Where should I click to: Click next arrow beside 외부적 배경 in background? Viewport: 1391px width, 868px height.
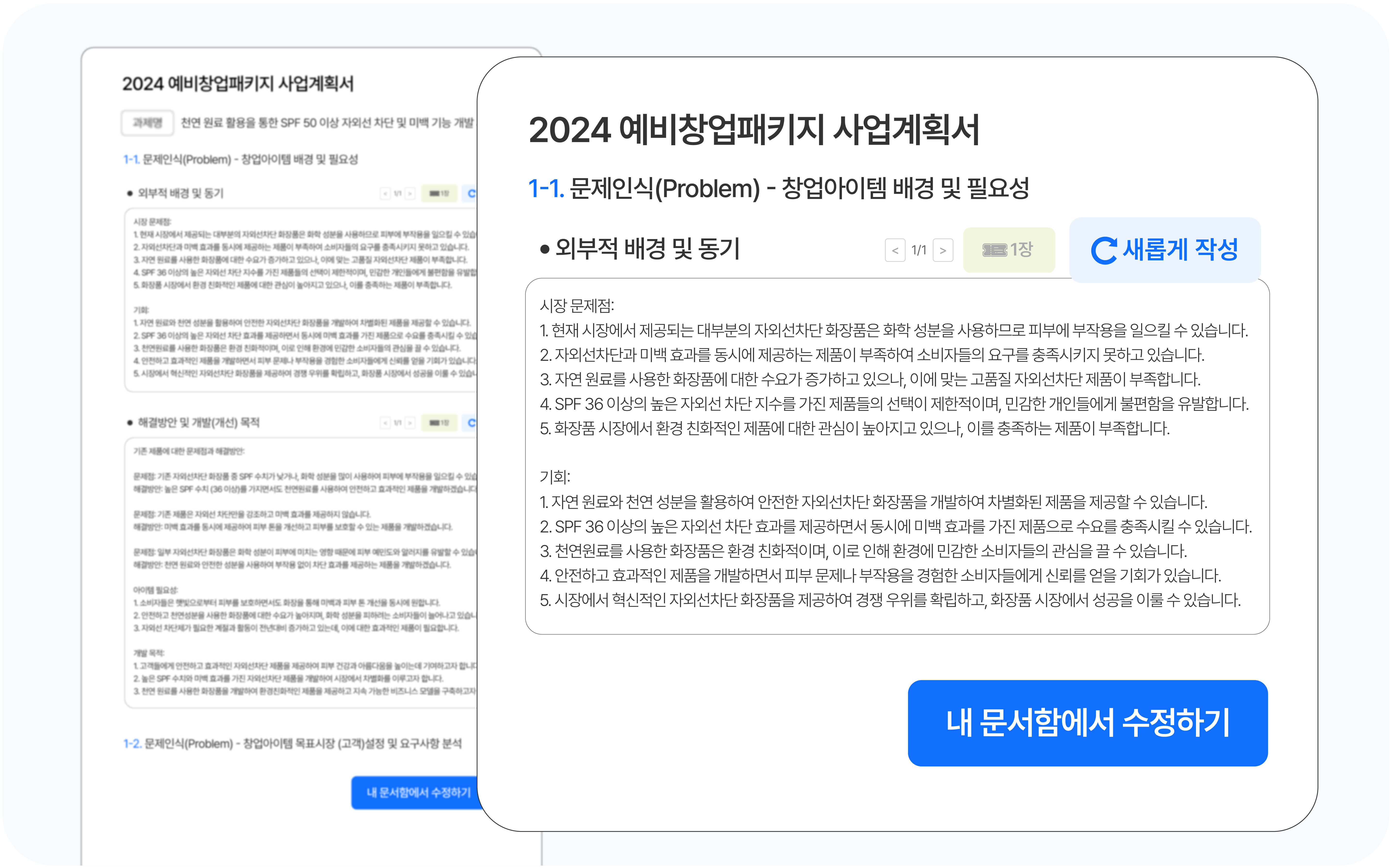pyautogui.click(x=409, y=193)
